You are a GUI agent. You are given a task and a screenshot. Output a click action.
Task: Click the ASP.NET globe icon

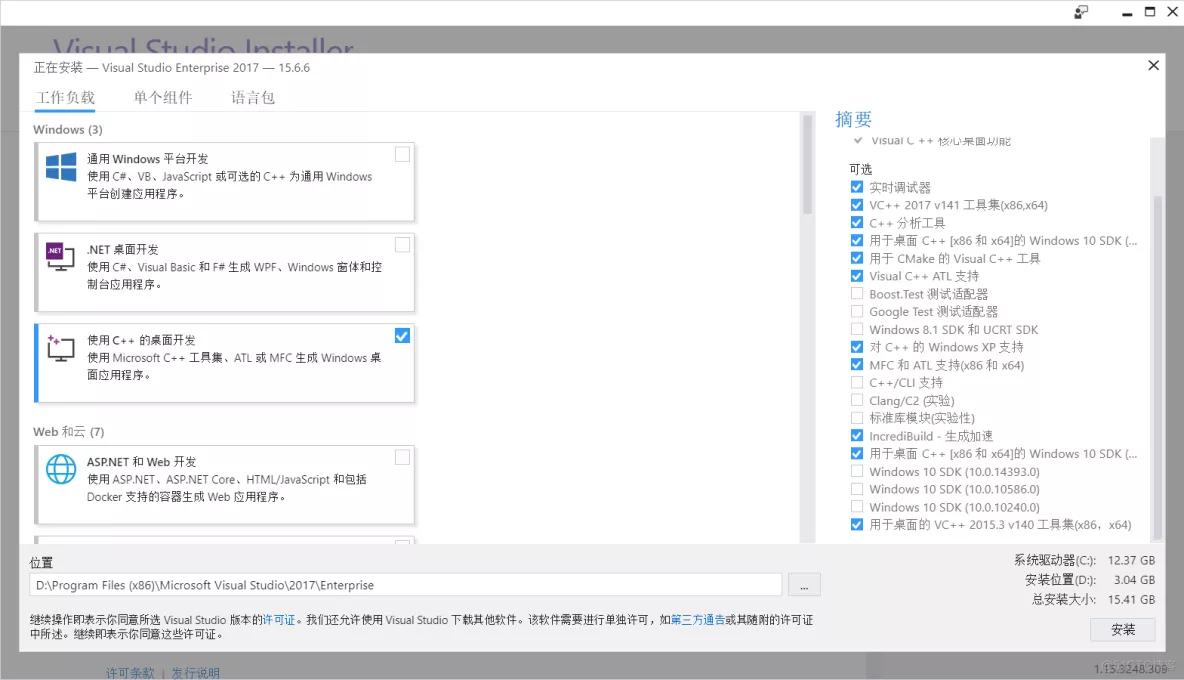(61, 469)
